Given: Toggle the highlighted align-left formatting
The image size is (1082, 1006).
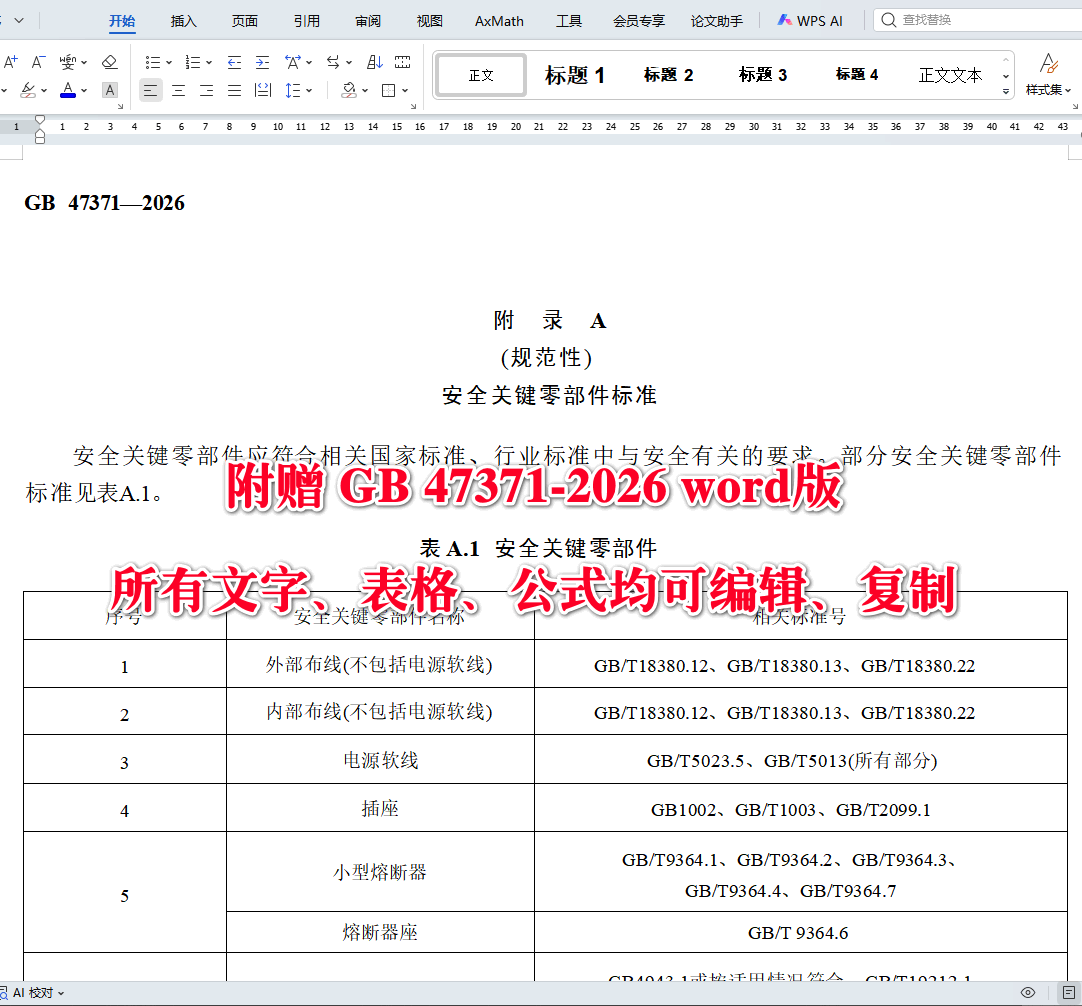Looking at the screenshot, I should 151,90.
